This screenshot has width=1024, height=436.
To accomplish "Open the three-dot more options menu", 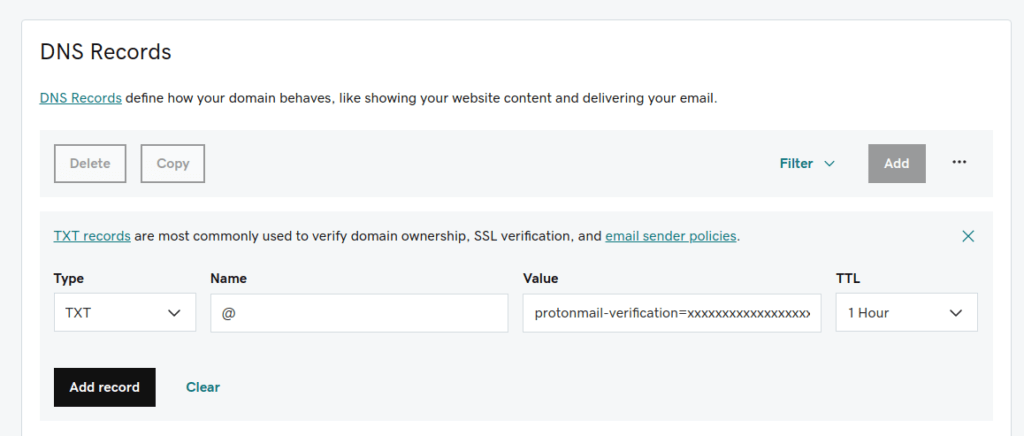I will pos(959,163).
